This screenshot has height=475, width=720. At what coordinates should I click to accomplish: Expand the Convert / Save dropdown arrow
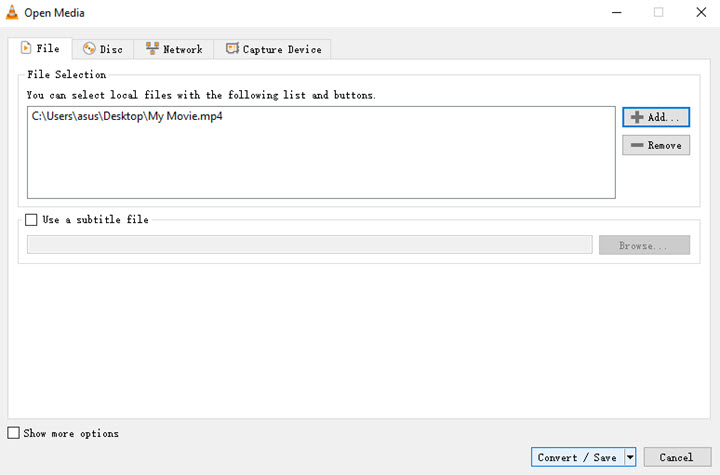pos(630,457)
